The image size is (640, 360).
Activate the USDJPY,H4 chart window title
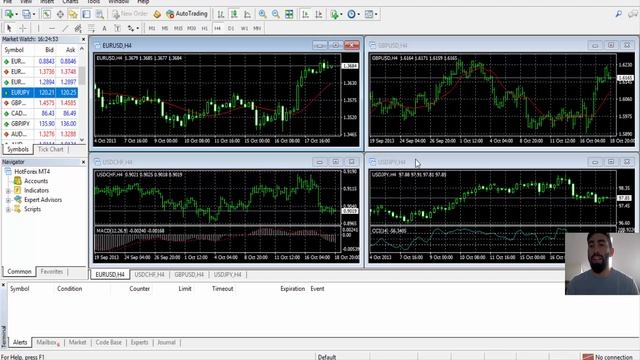click(x=391, y=162)
